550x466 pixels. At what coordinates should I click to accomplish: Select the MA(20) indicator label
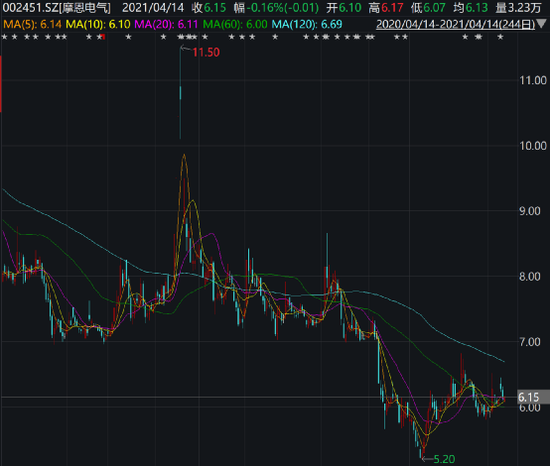tap(166, 25)
